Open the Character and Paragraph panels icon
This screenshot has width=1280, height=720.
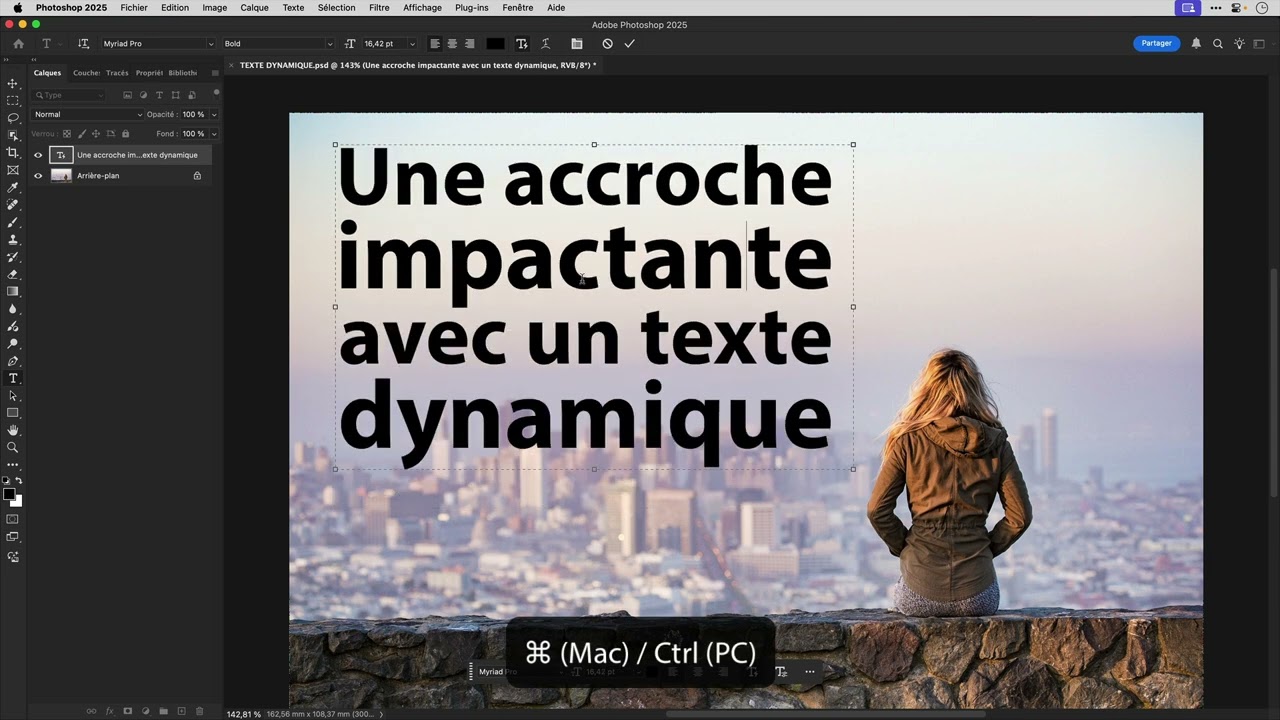click(x=577, y=44)
